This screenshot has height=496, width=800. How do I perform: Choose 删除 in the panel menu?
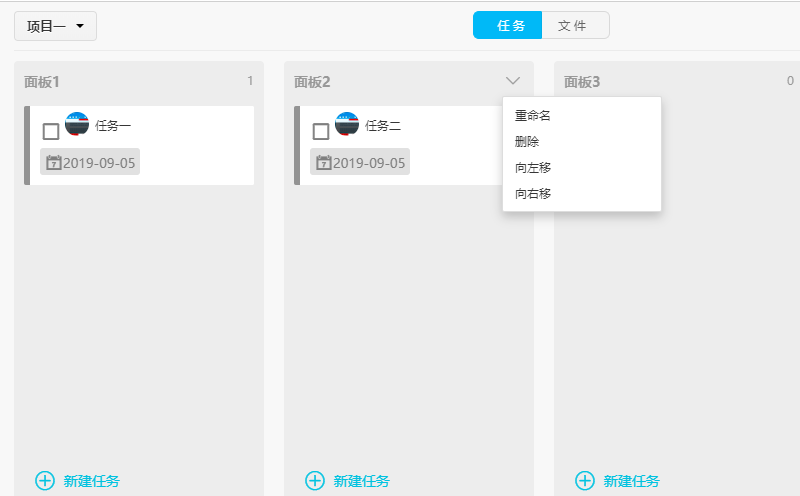(527, 142)
